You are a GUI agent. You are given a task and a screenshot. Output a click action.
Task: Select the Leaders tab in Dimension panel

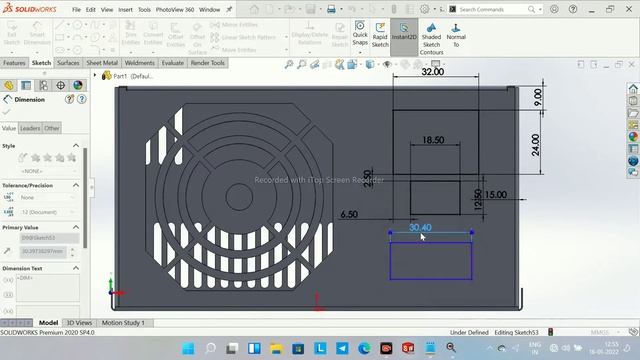click(30, 128)
